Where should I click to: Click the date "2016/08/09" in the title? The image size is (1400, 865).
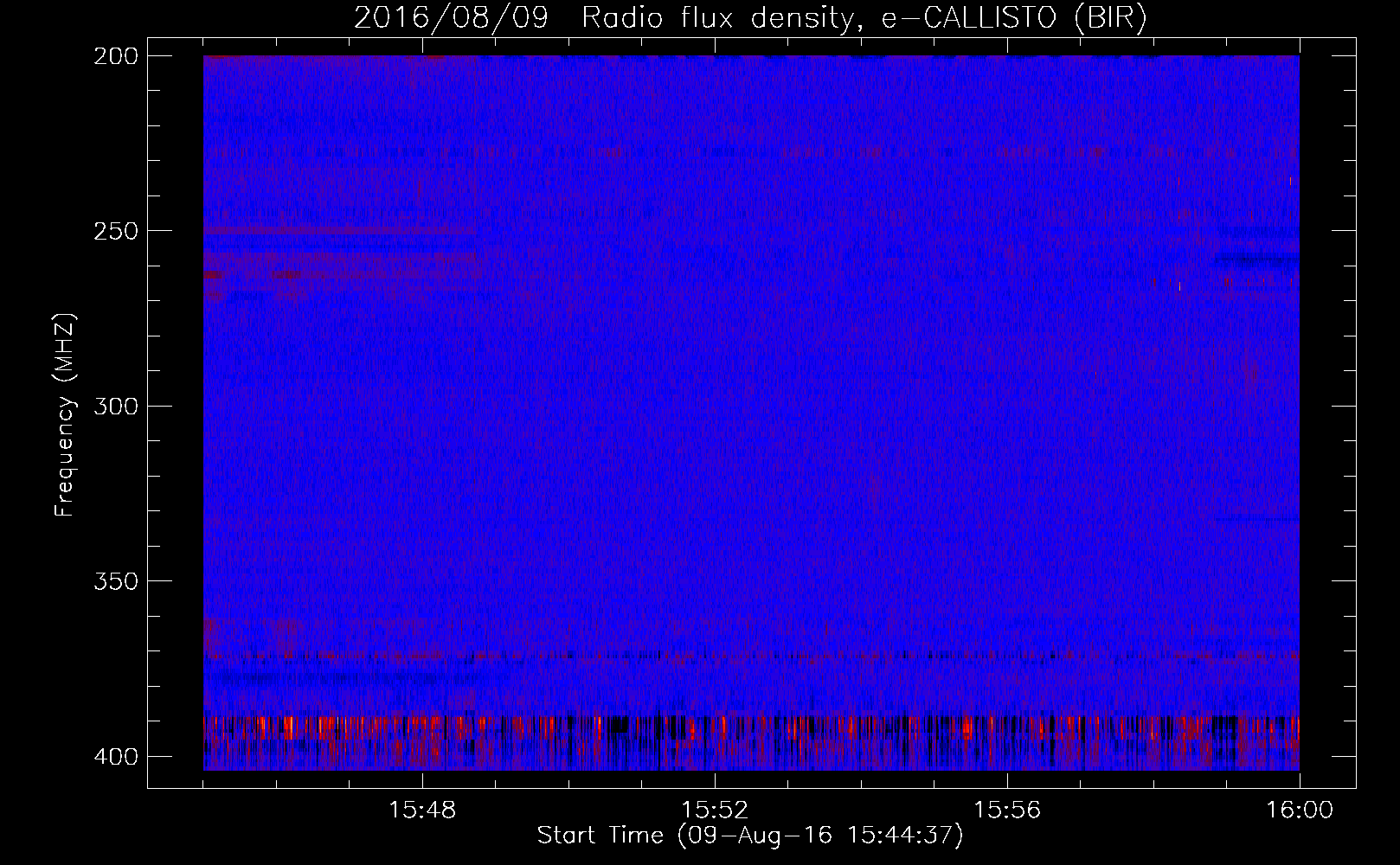click(x=451, y=18)
